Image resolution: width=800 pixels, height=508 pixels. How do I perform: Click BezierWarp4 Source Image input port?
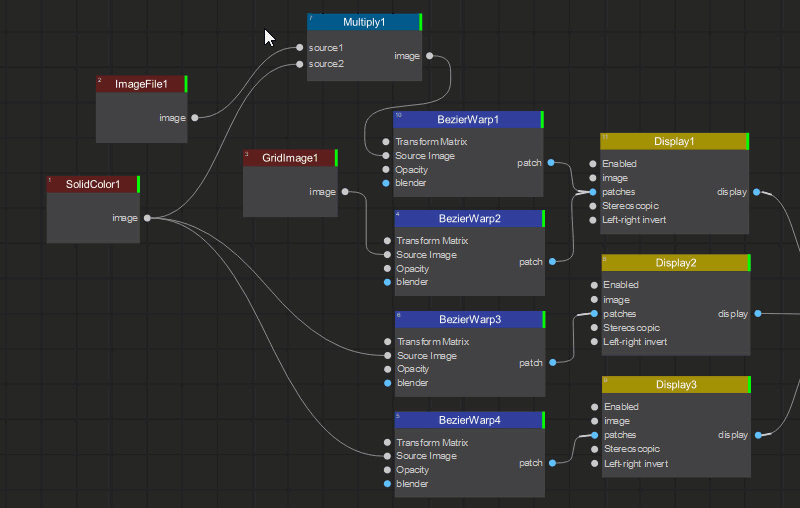coord(387,456)
